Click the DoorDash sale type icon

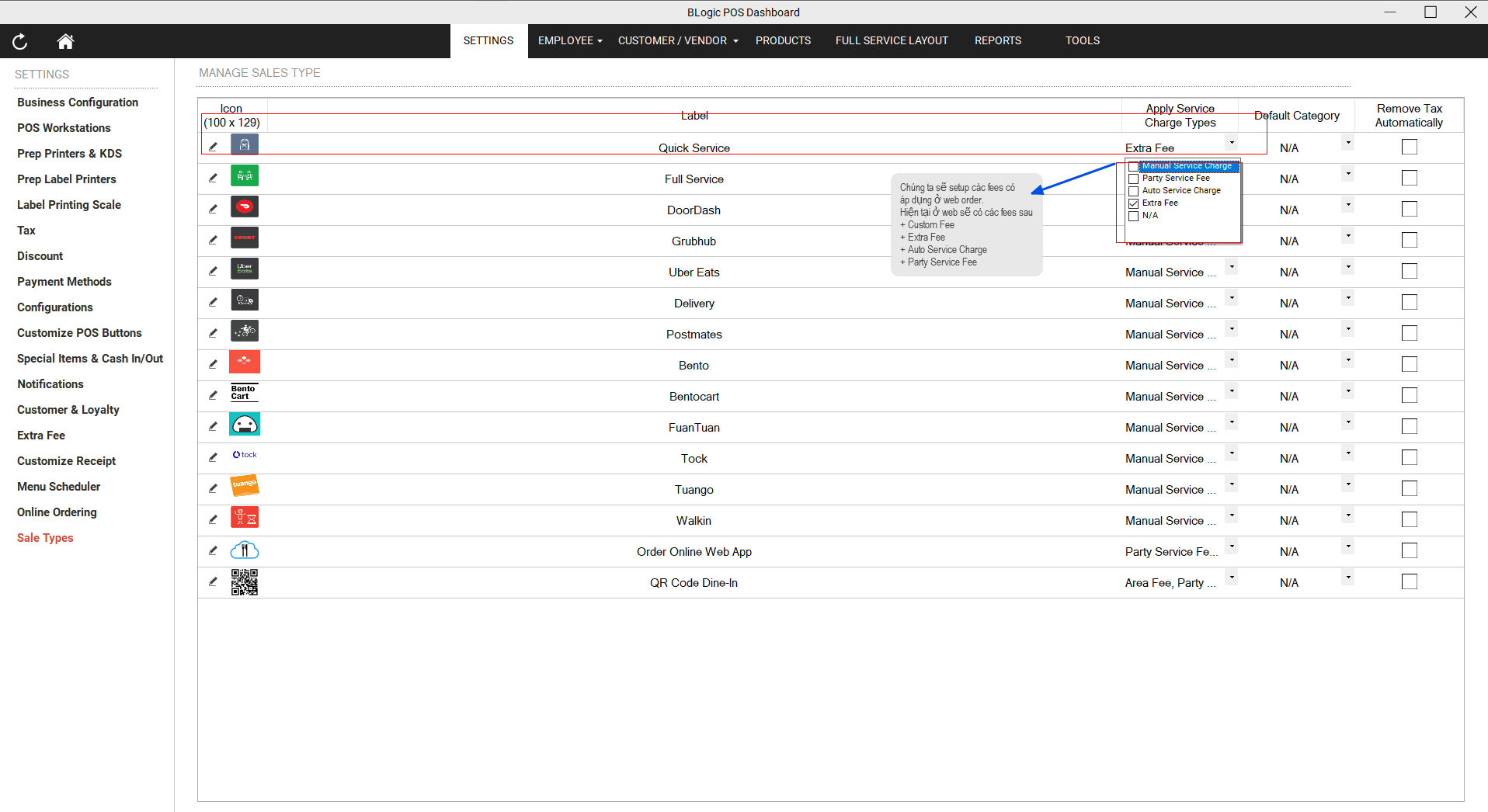(x=245, y=206)
